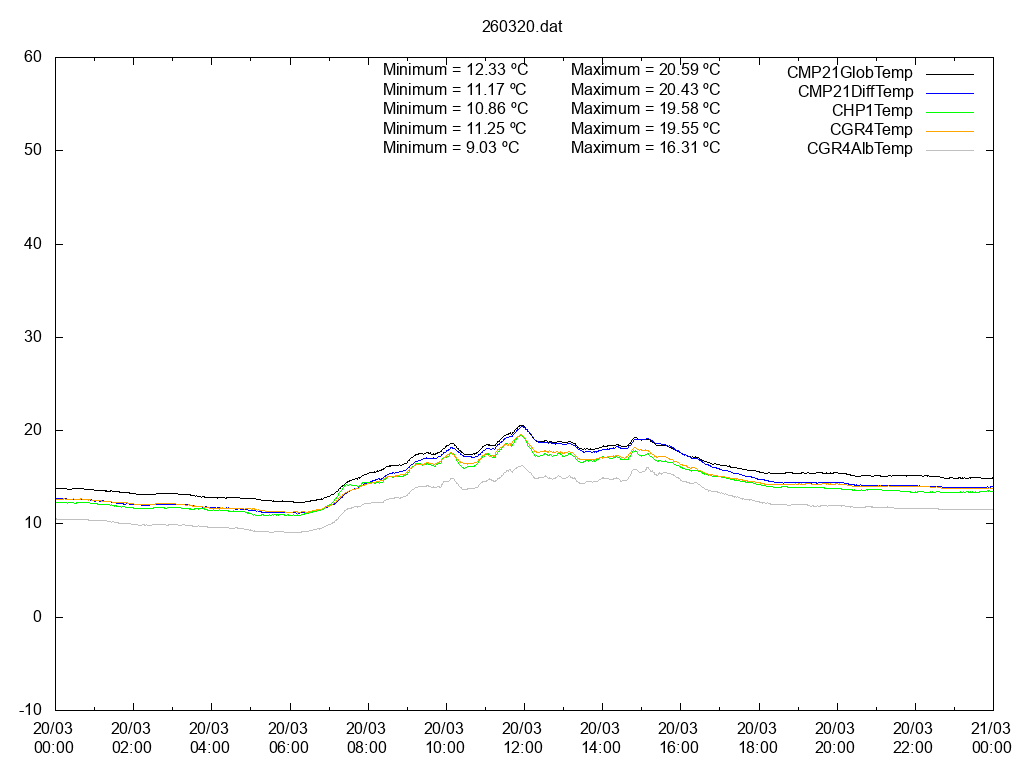This screenshot has width=1024, height=768.
Task: Click the 60 label on the y-axis
Action: [x=33, y=57]
